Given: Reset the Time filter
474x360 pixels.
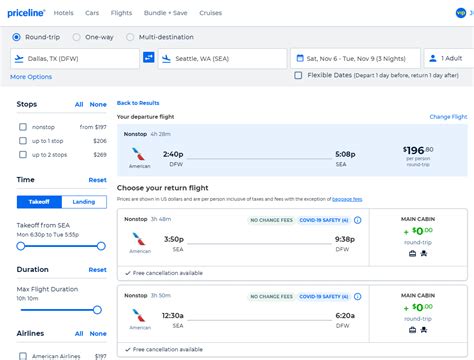Looking at the screenshot, I should (98, 180).
